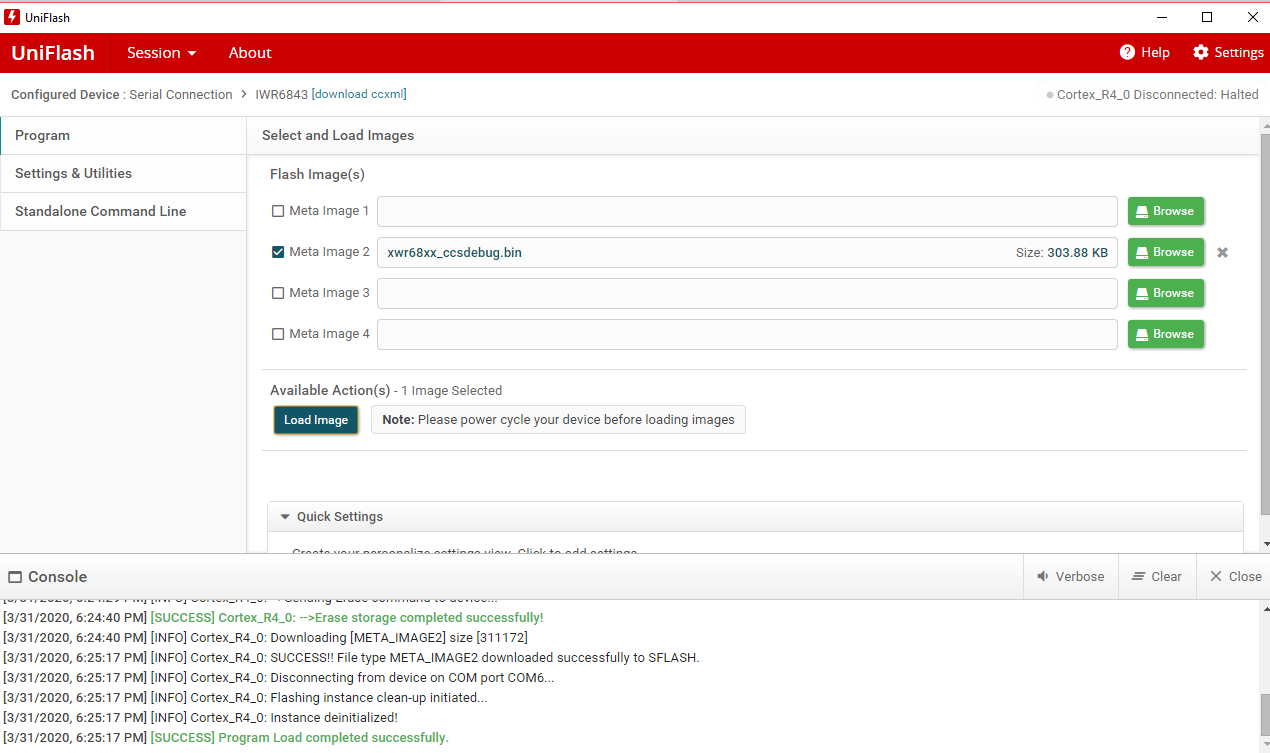The width and height of the screenshot is (1270, 753).
Task: Browse for a Meta Image 1 file
Action: [1166, 211]
